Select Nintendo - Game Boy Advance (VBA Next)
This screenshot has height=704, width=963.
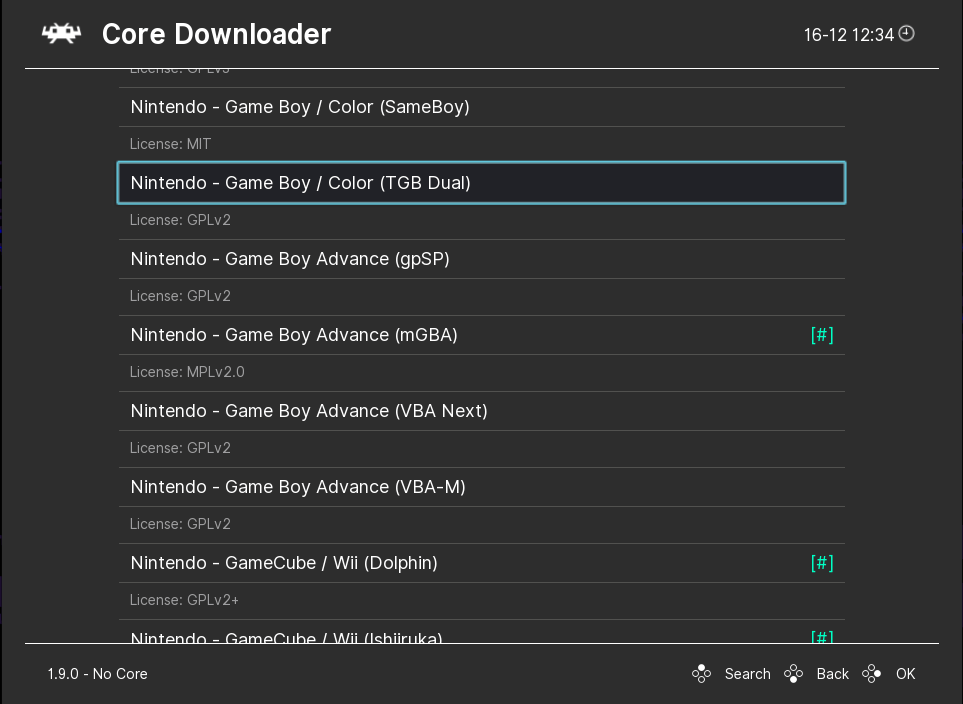482,411
